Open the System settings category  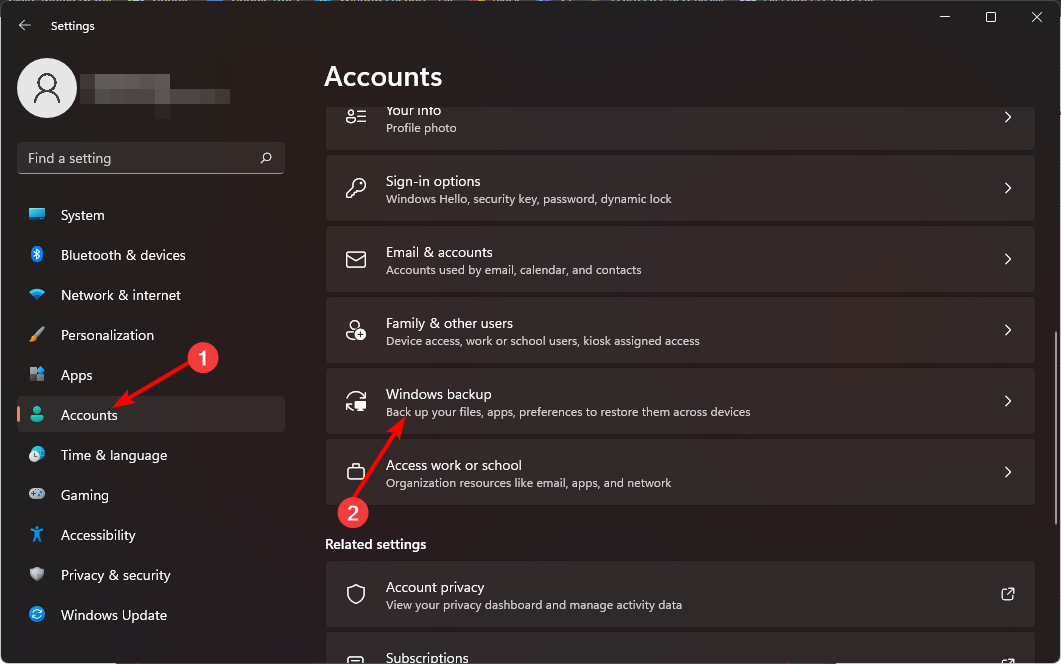[x=82, y=215]
